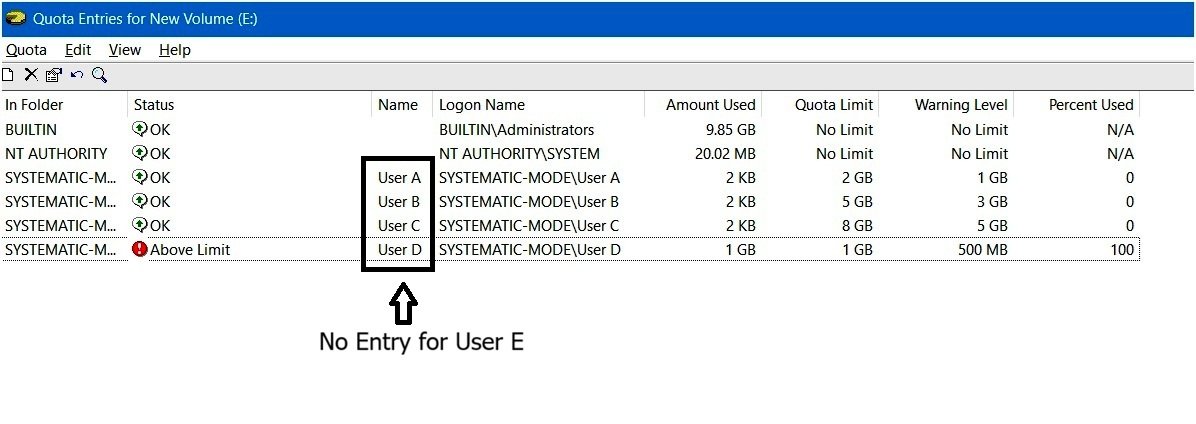The height and width of the screenshot is (424, 1196).
Task: Open the Edit menu
Action: 78,50
